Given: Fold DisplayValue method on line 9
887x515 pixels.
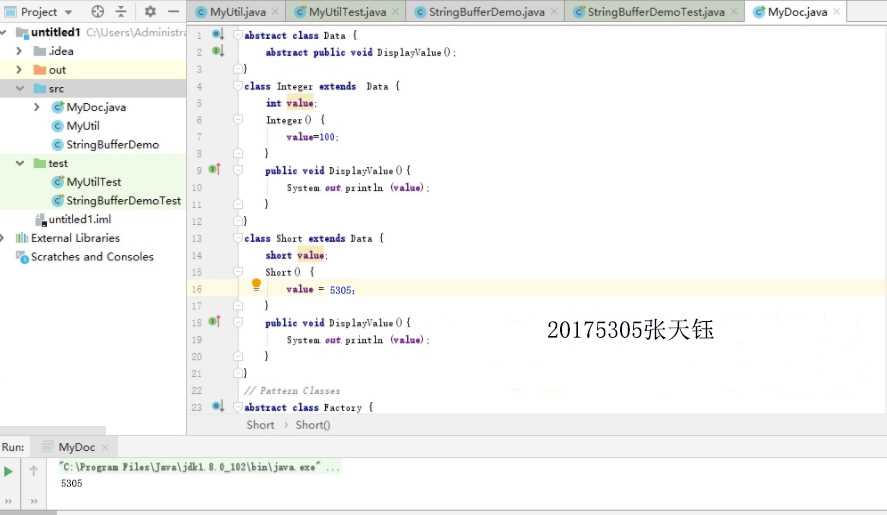Looking at the screenshot, I should tap(238, 170).
